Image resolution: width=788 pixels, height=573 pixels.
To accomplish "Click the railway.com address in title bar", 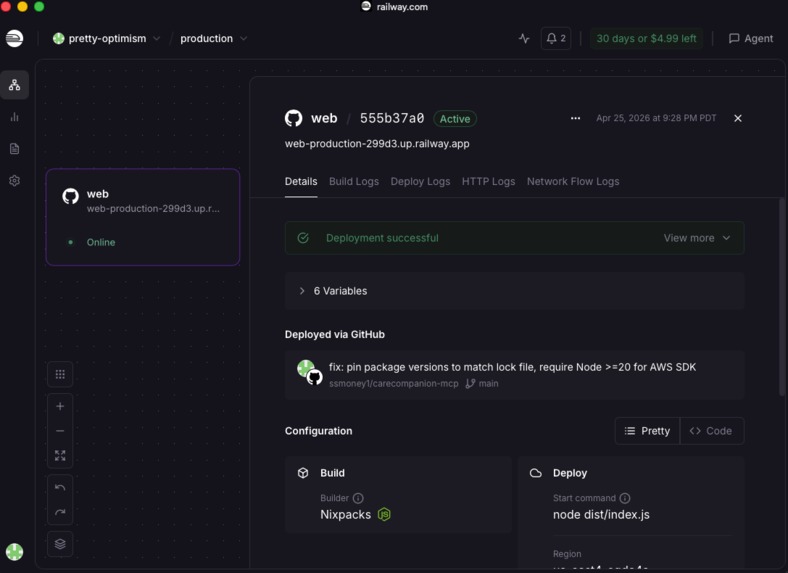I will 402,7.
